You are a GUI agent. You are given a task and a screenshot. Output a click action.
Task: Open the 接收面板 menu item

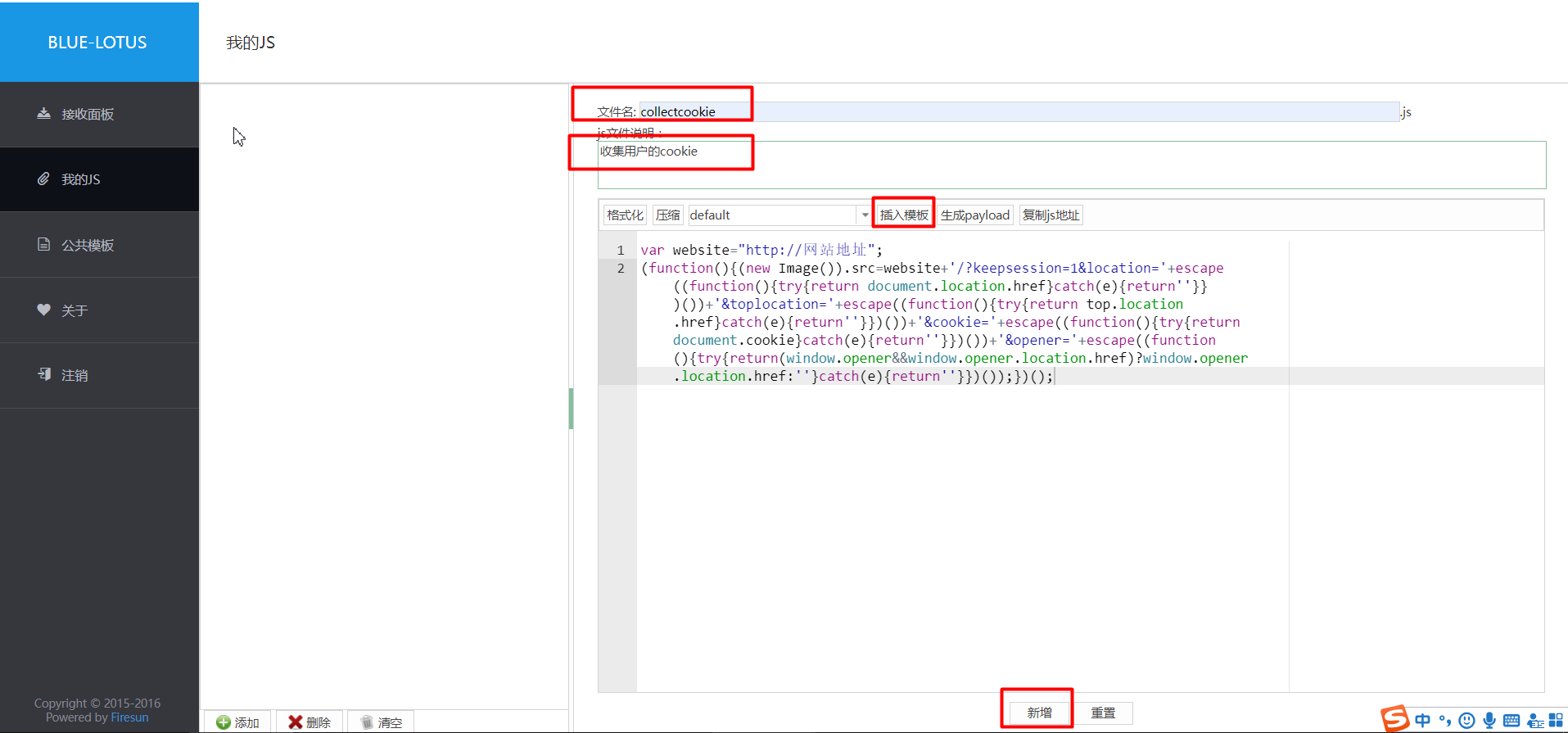pos(99,114)
